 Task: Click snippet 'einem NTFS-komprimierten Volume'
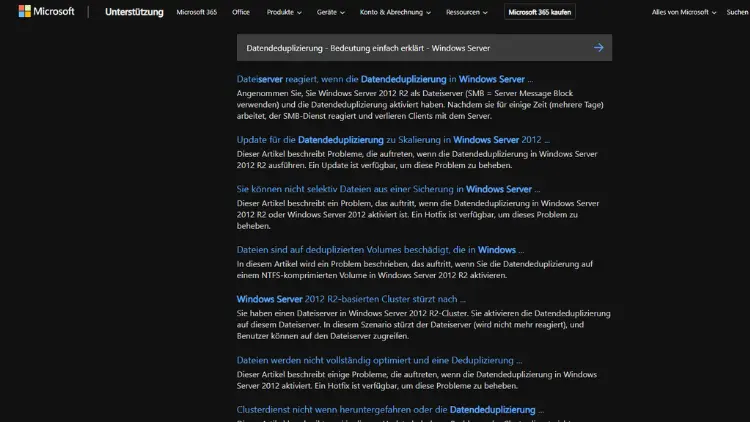pos(306,276)
